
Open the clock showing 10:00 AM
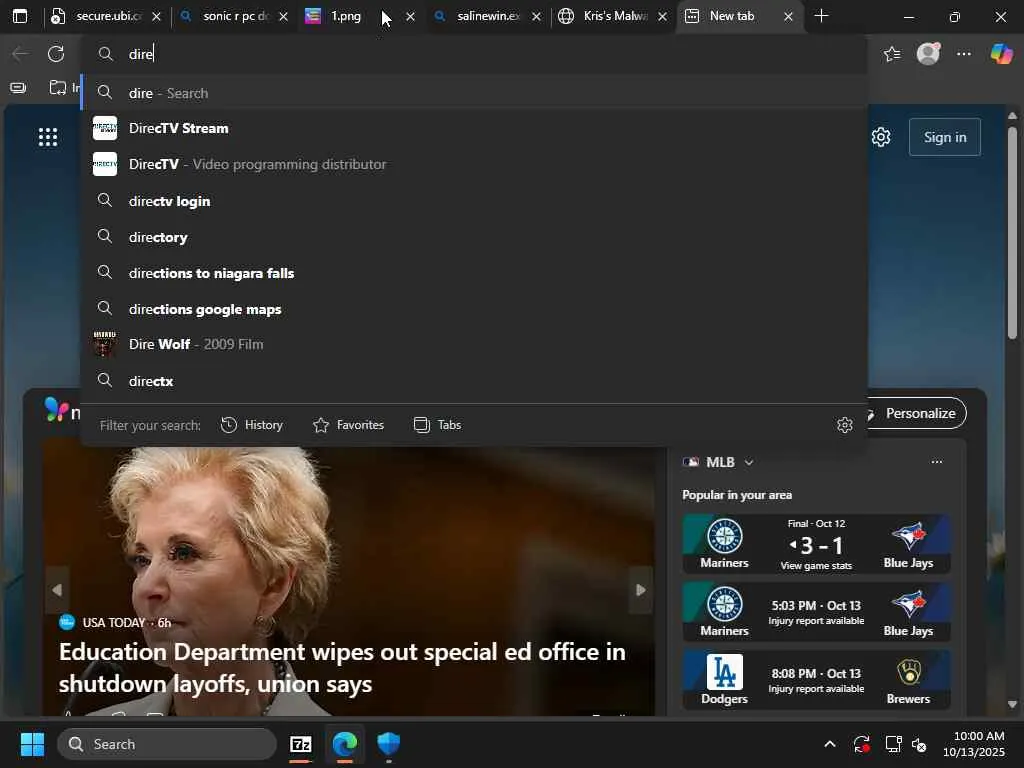point(974,744)
